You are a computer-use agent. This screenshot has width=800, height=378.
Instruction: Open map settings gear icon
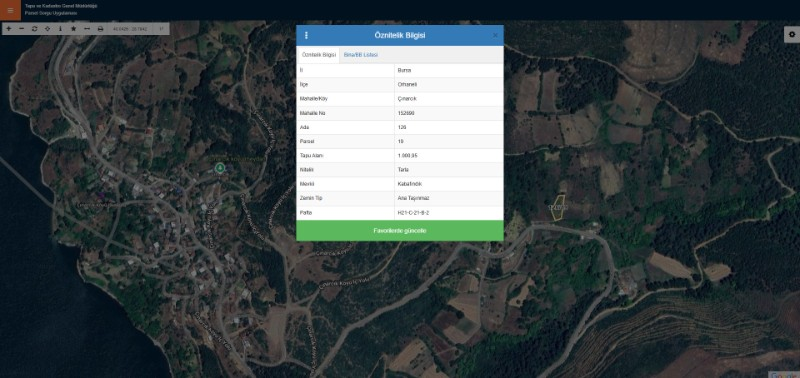click(792, 34)
